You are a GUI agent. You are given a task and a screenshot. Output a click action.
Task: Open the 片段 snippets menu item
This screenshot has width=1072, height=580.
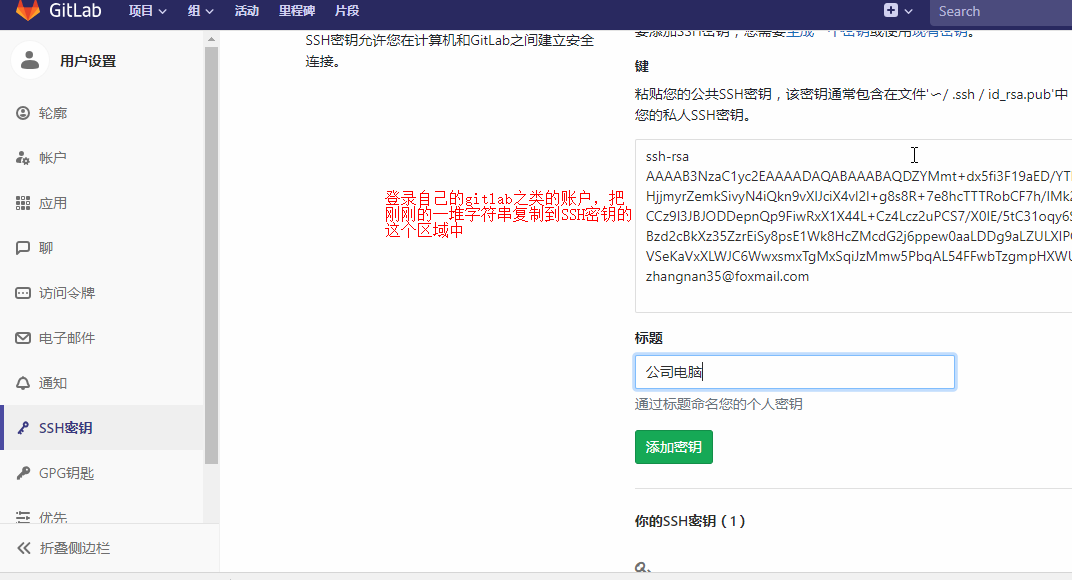click(347, 11)
